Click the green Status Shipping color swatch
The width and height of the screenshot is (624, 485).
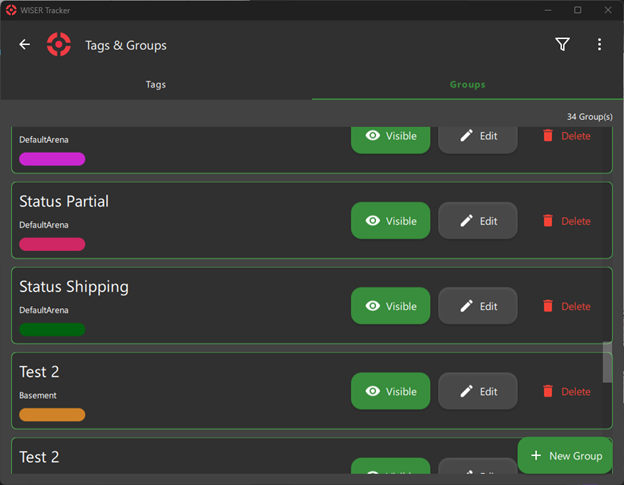tap(52, 329)
